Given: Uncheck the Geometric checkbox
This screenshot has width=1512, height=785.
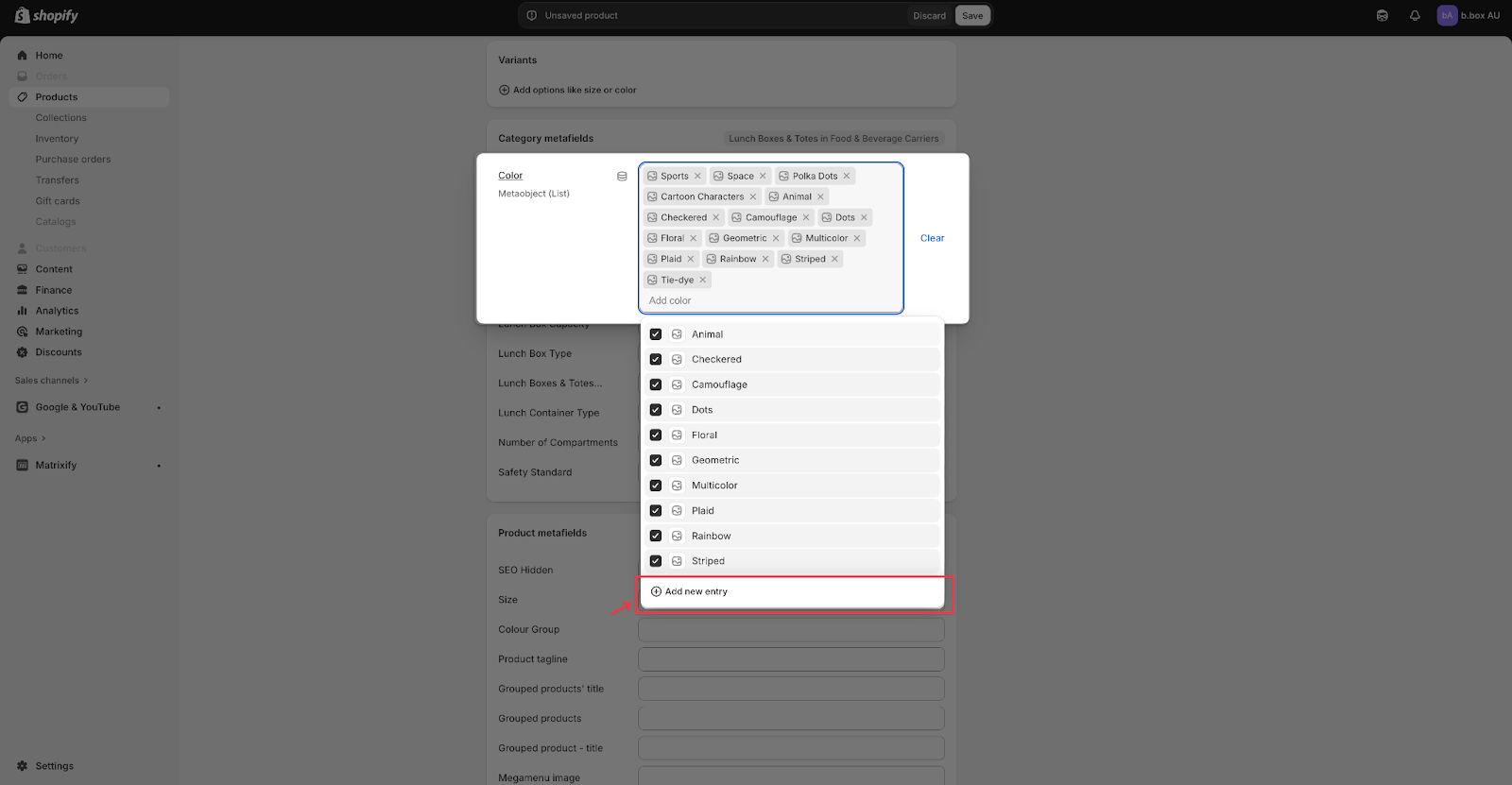Looking at the screenshot, I should click(x=656, y=460).
